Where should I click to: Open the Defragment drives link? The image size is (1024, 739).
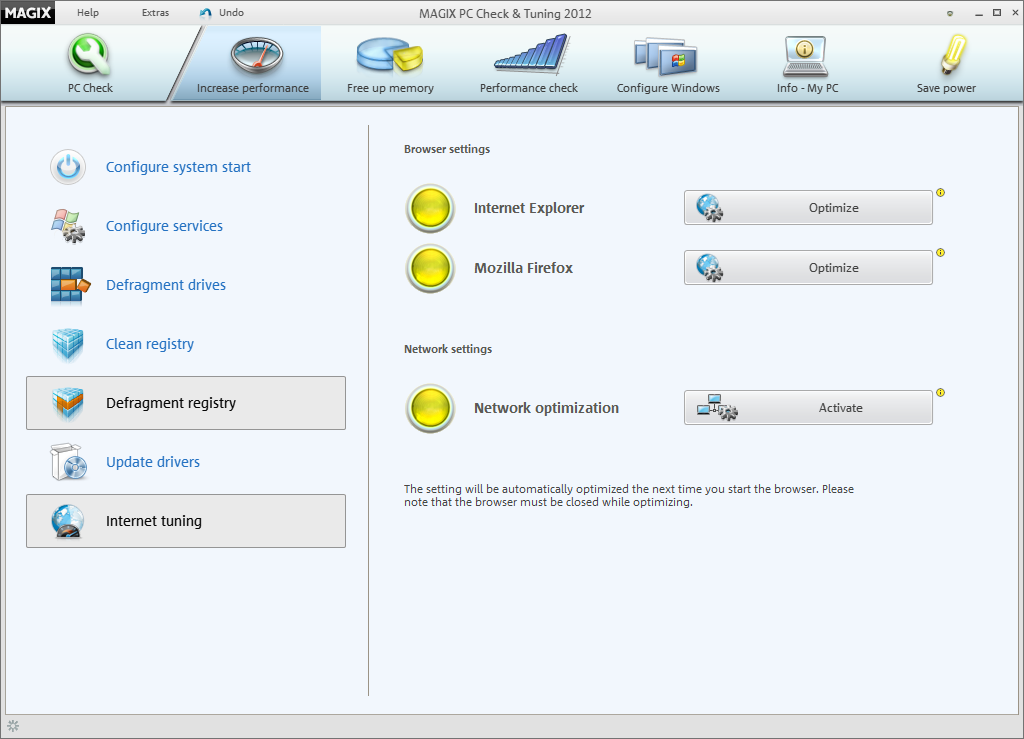tap(166, 285)
